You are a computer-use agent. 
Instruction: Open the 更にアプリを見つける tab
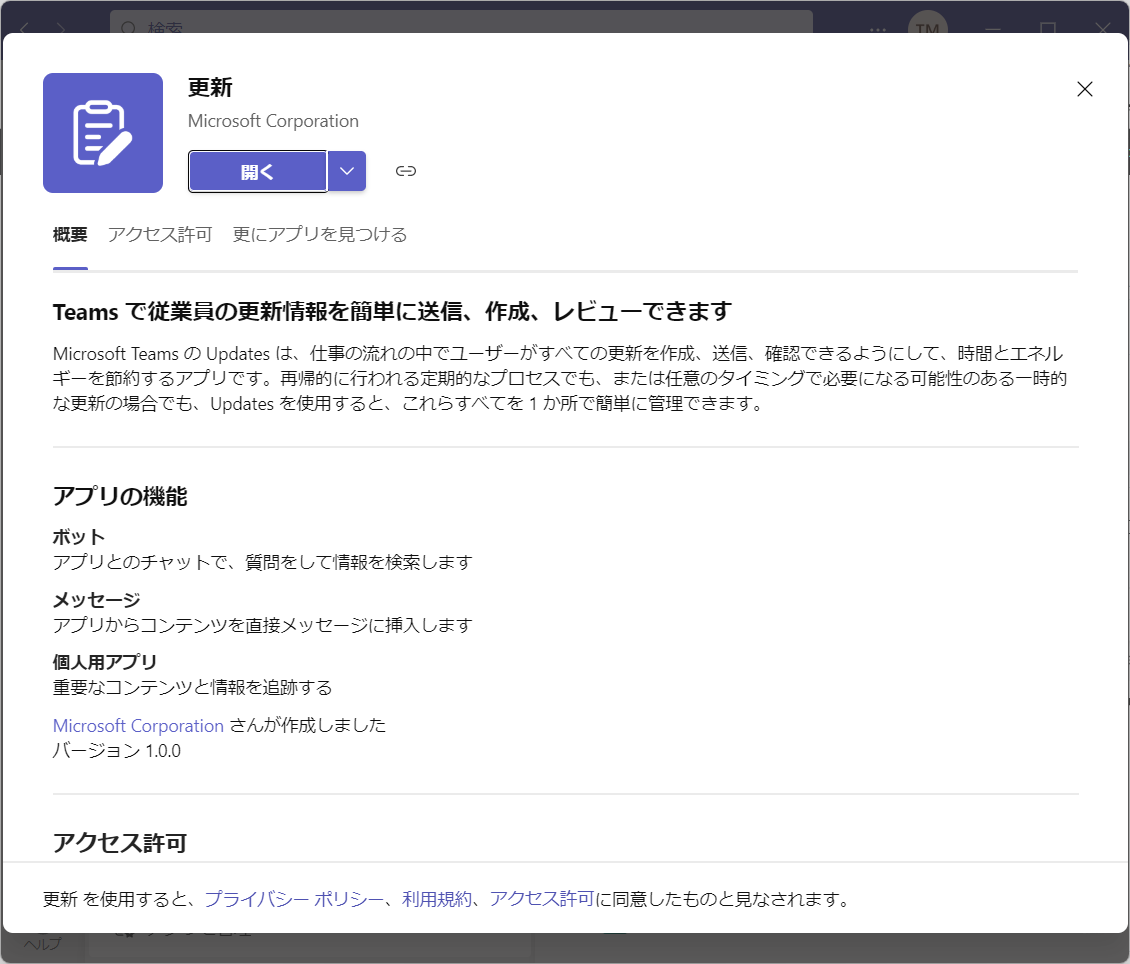pos(320,235)
